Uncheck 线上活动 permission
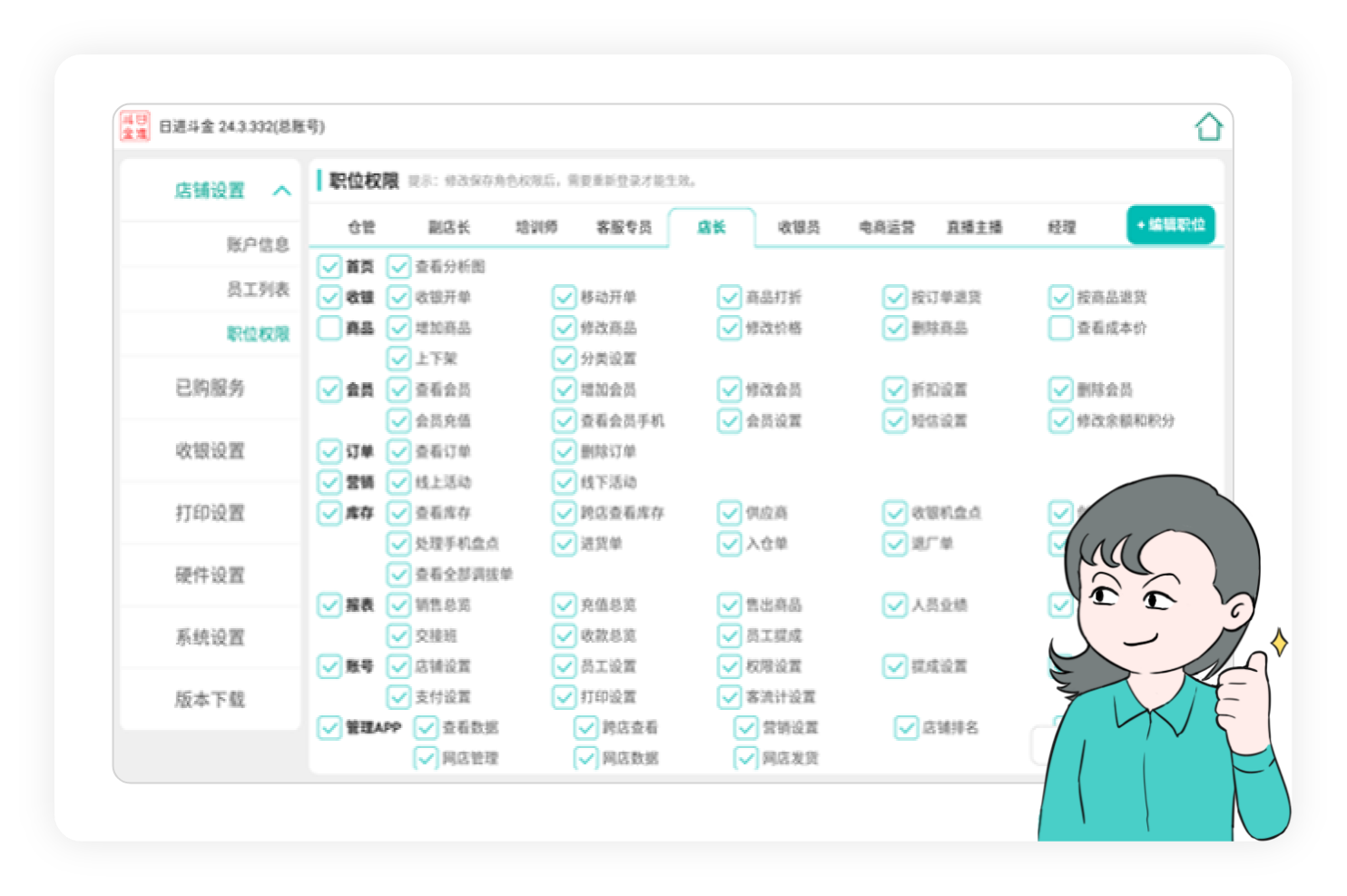The height and width of the screenshot is (896, 1347). (x=398, y=483)
